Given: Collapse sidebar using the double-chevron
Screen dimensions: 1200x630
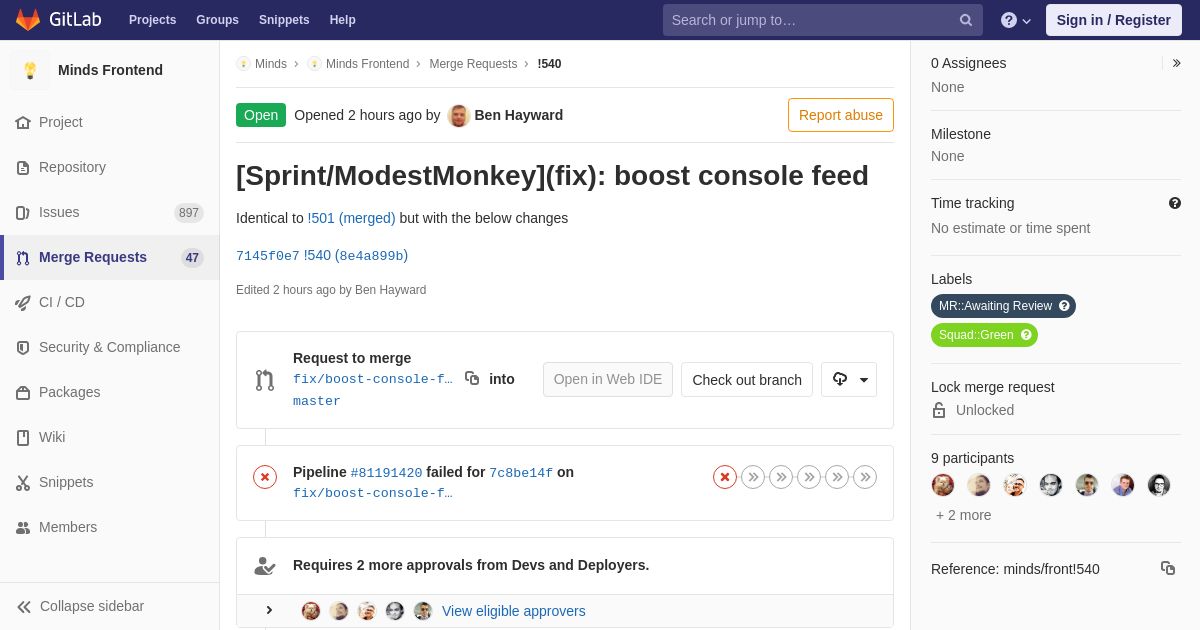Looking at the screenshot, I should tap(24, 606).
